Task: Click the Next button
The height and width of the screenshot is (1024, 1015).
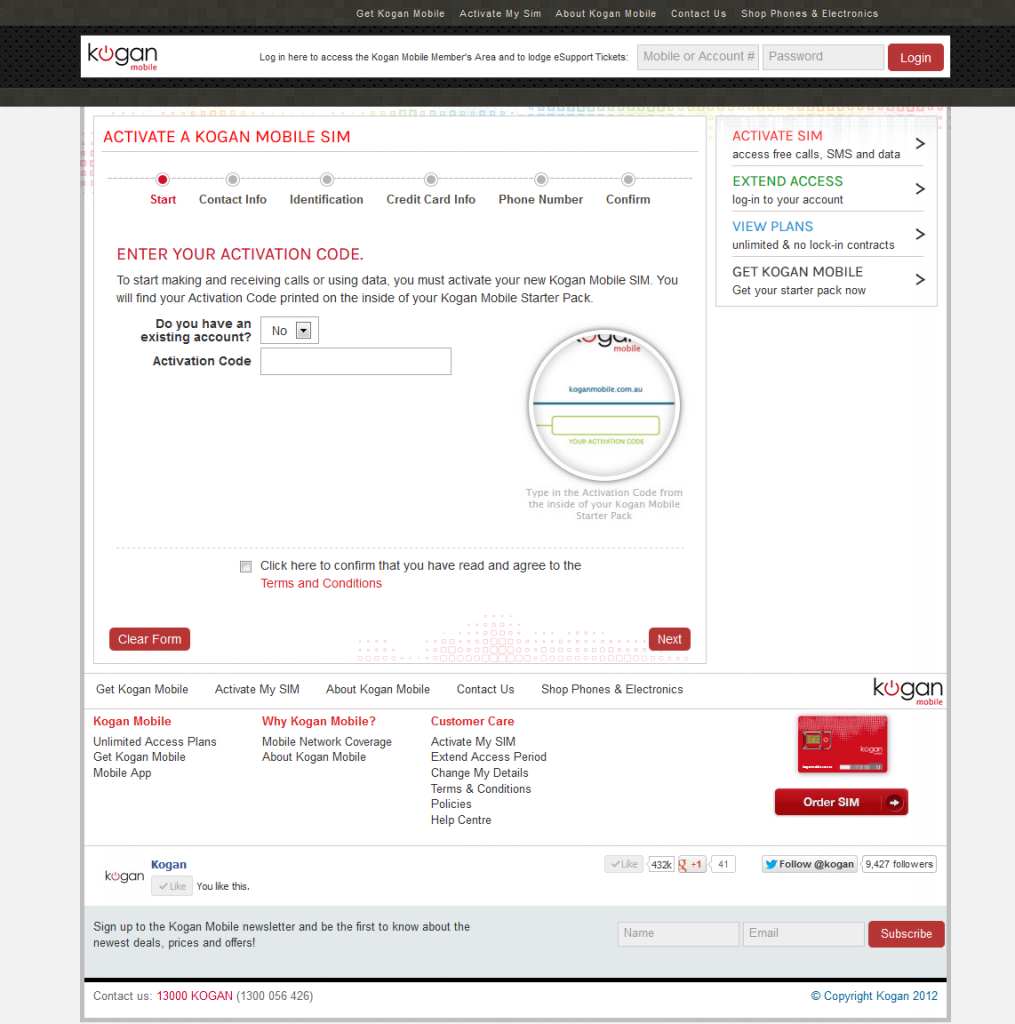Action: click(669, 639)
